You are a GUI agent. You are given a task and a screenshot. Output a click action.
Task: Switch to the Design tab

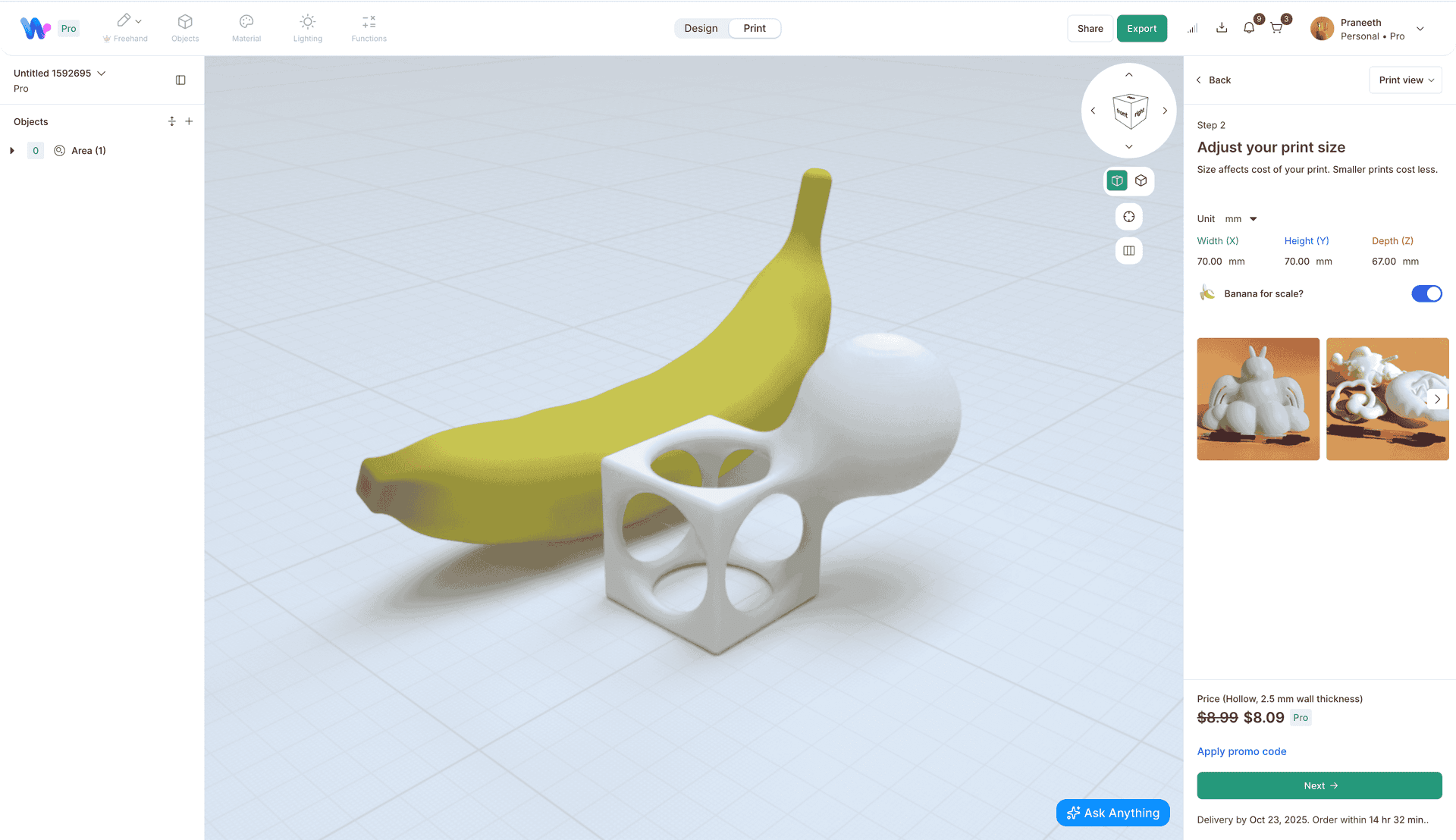point(701,28)
